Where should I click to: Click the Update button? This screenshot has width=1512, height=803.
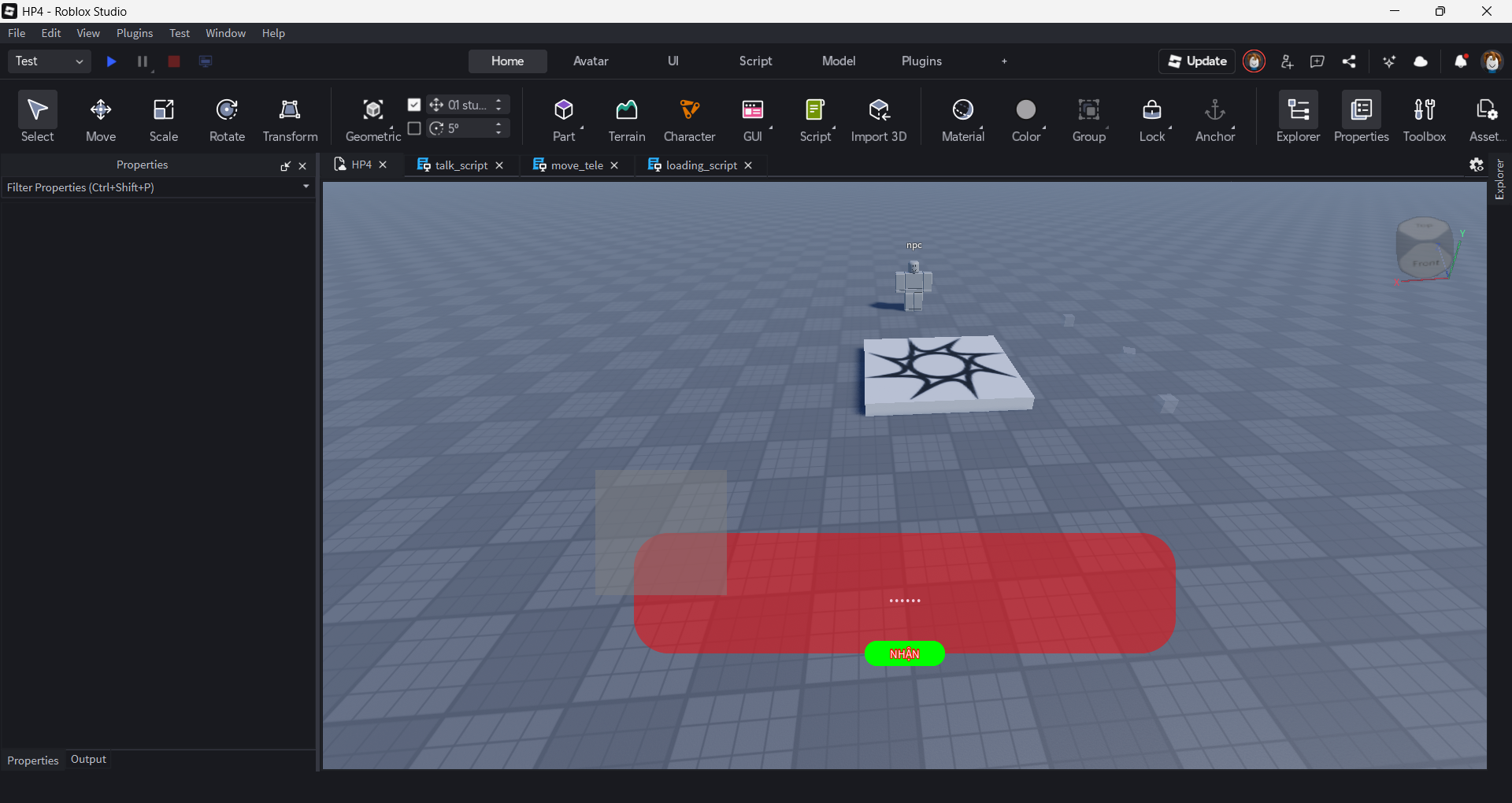point(1197,61)
